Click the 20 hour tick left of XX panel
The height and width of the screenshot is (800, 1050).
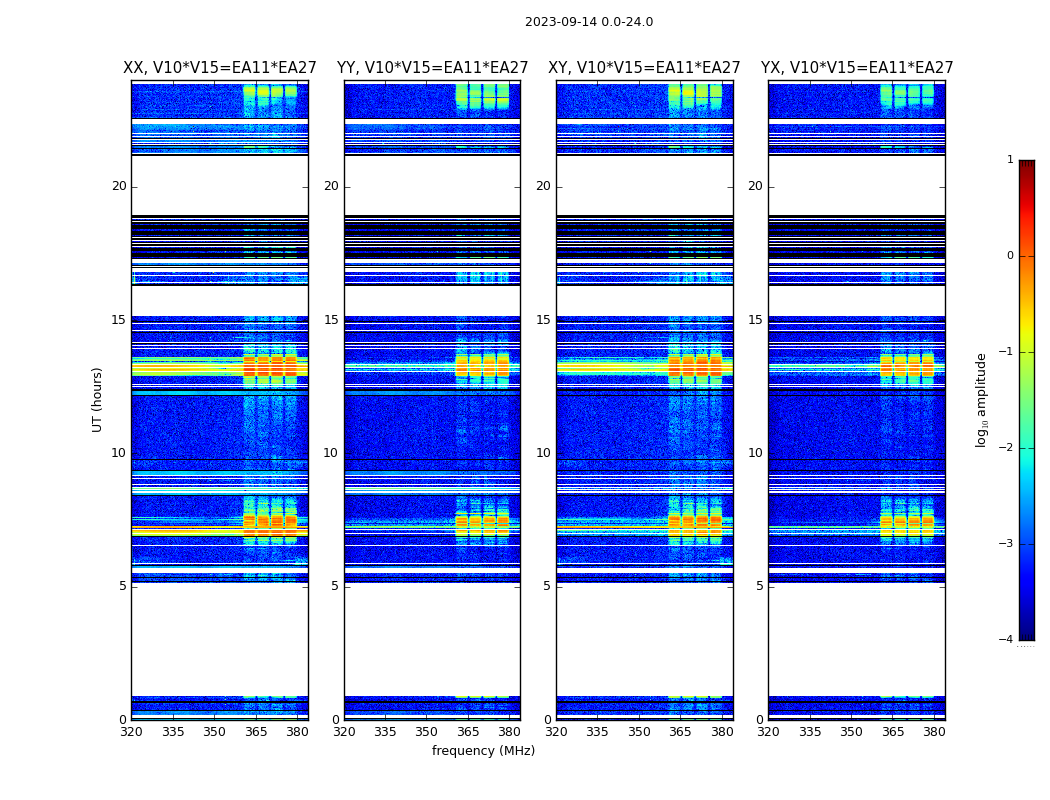[119, 186]
